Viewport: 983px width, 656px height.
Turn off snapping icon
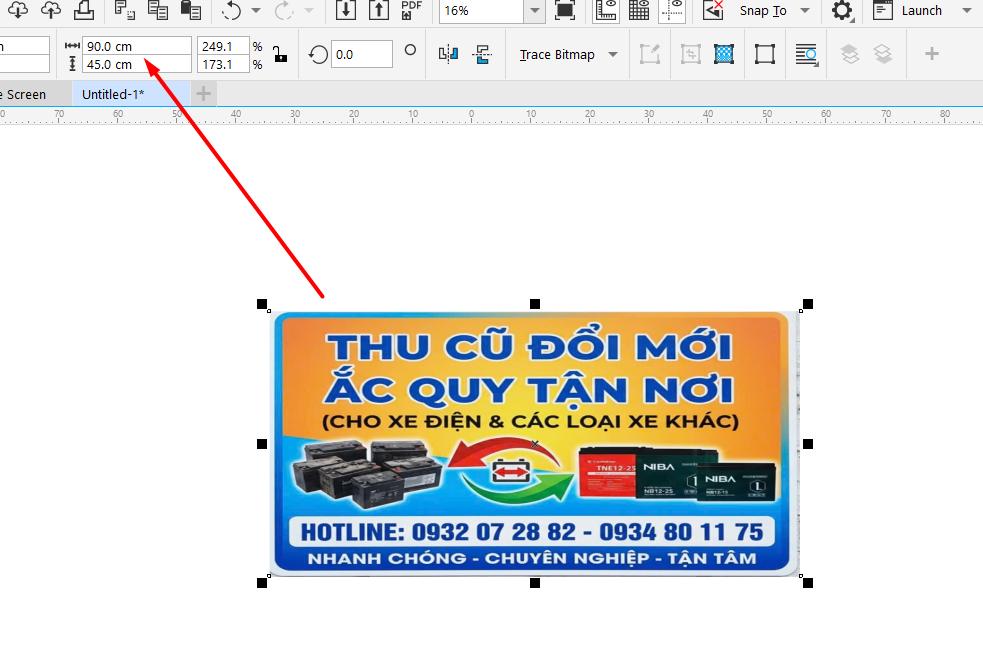[713, 11]
